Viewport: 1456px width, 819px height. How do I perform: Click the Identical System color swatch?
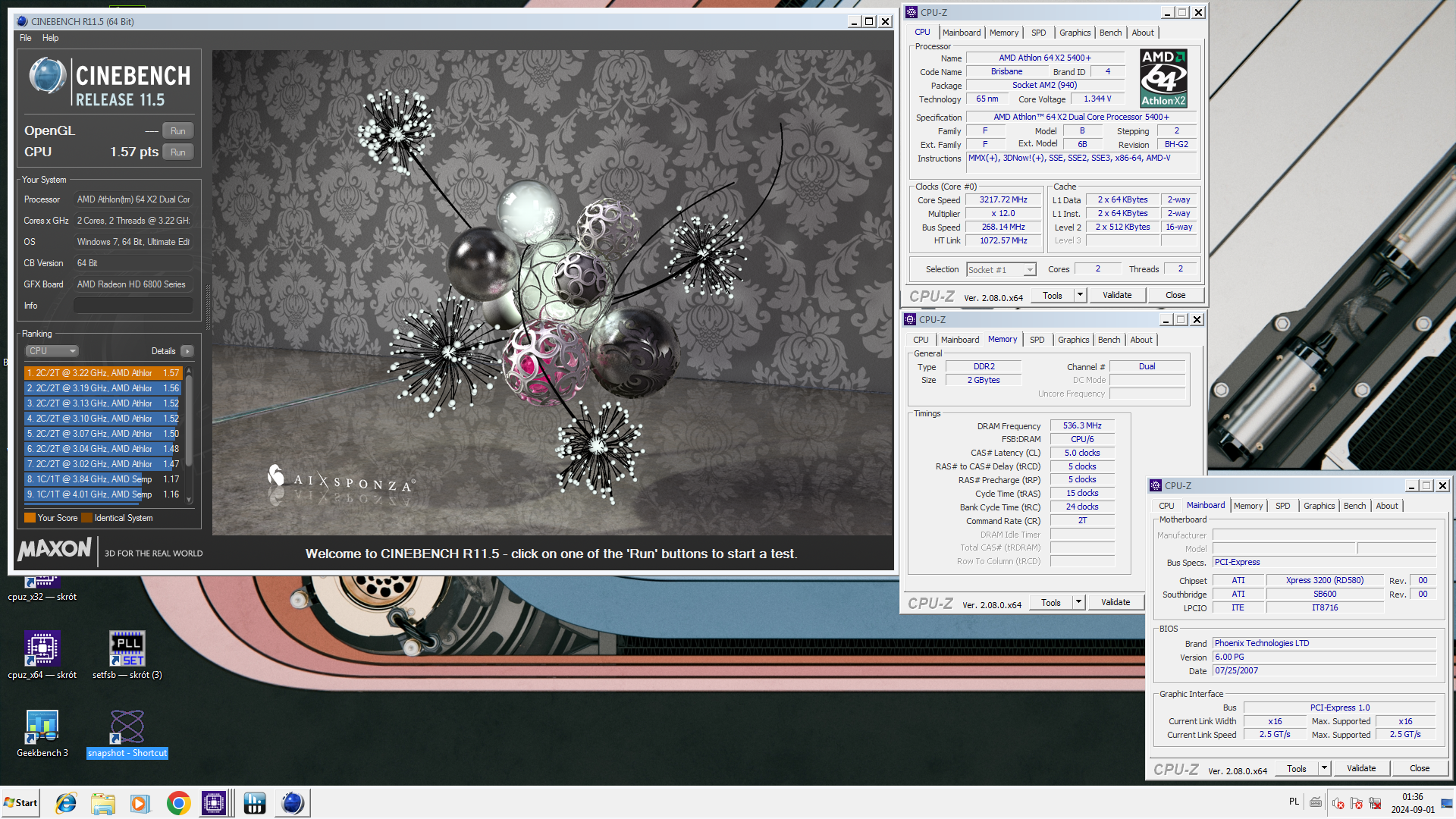coord(87,518)
